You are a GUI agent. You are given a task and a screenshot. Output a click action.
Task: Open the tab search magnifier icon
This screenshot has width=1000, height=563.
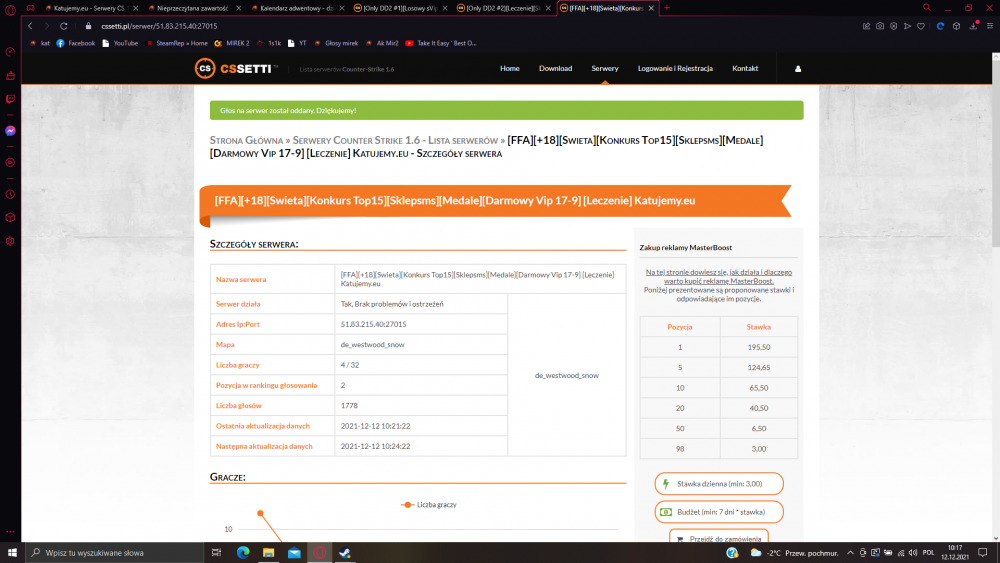point(927,8)
